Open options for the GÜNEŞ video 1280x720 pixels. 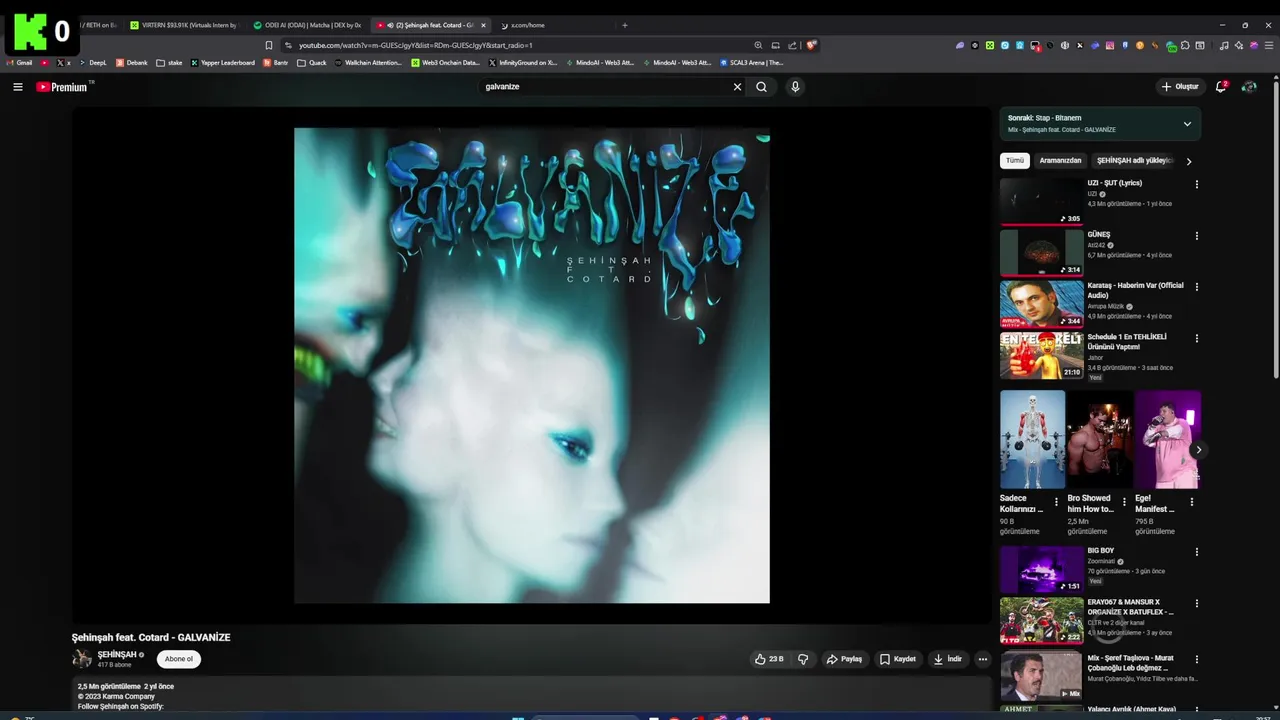tap(1197, 236)
